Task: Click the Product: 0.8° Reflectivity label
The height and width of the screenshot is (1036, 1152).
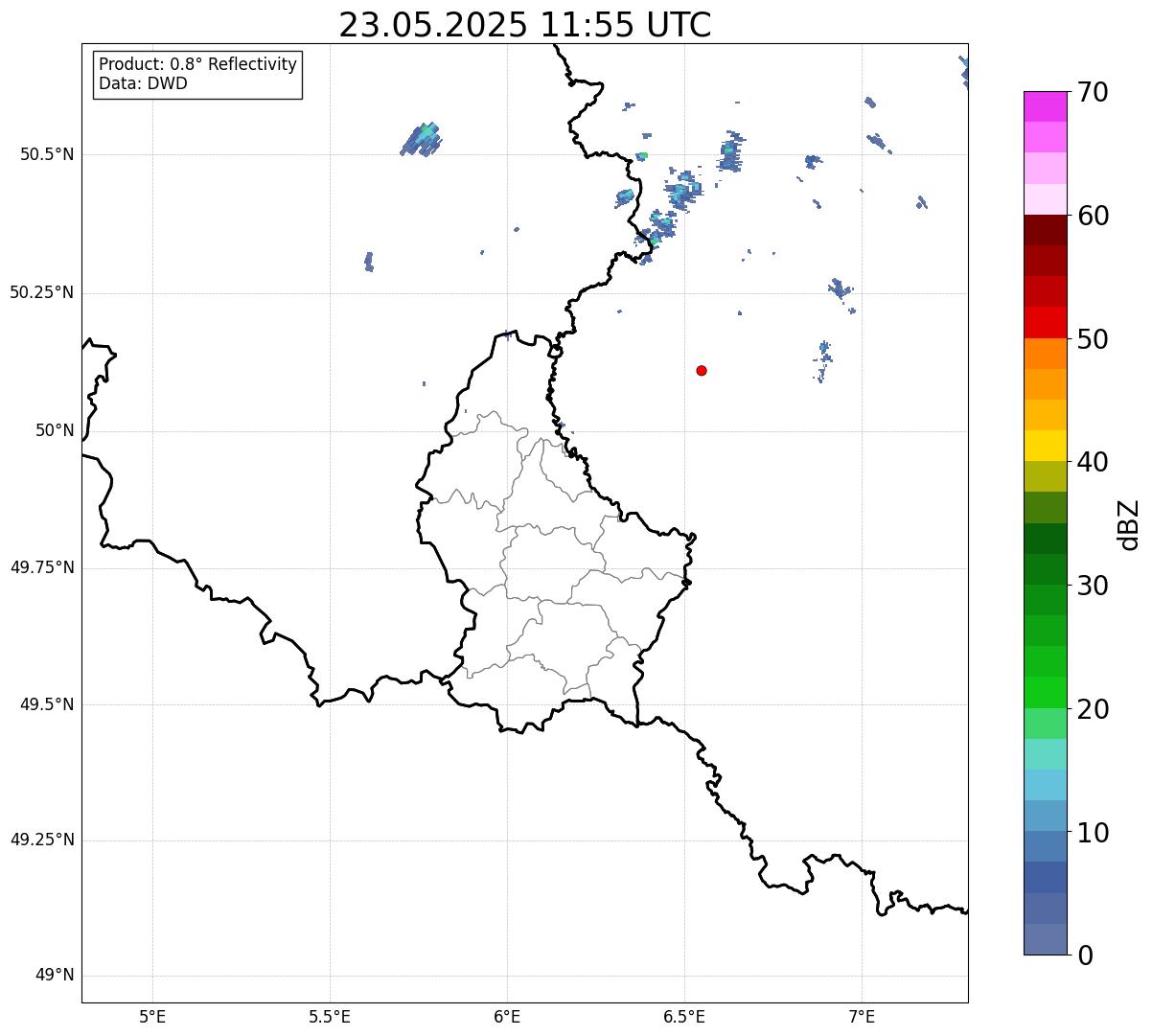Action: (198, 64)
